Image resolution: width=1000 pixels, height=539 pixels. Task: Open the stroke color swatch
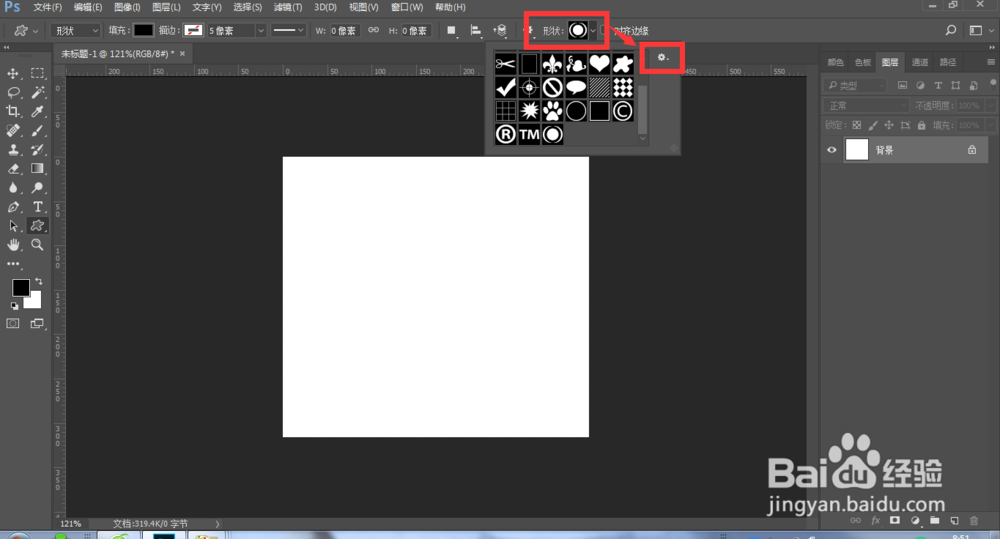click(193, 30)
